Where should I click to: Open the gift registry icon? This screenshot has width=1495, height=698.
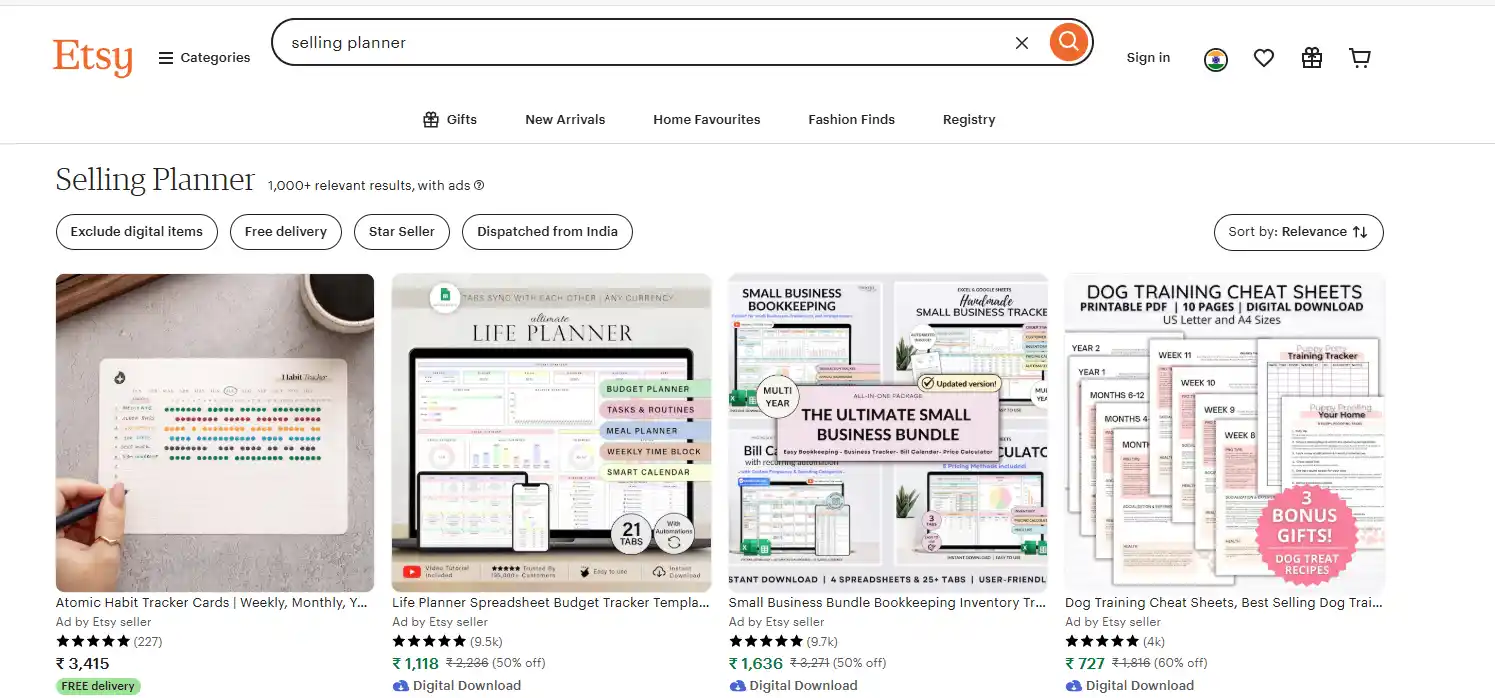click(1311, 58)
